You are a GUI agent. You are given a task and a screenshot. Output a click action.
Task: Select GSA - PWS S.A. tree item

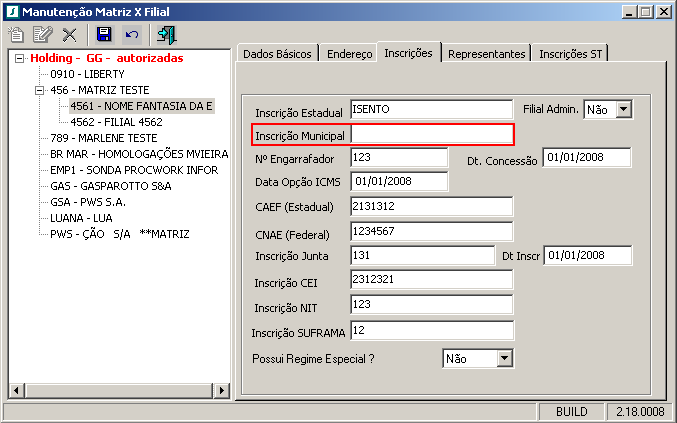tap(88, 202)
